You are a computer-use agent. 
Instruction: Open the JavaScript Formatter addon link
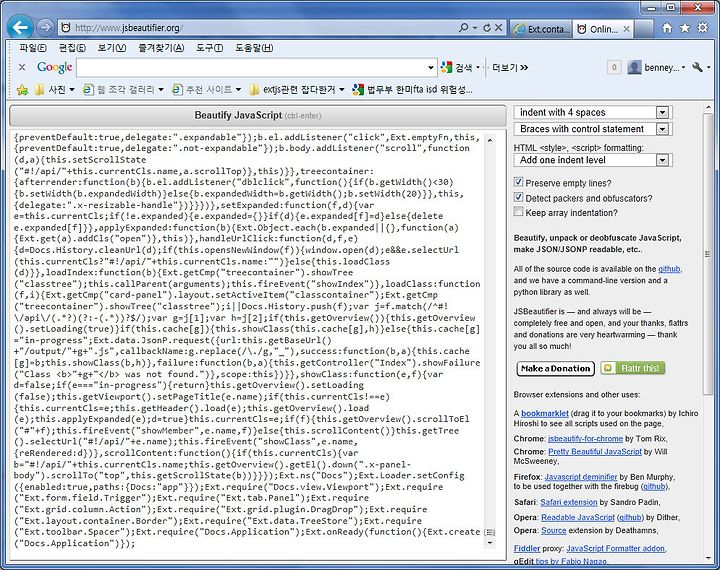click(615, 548)
